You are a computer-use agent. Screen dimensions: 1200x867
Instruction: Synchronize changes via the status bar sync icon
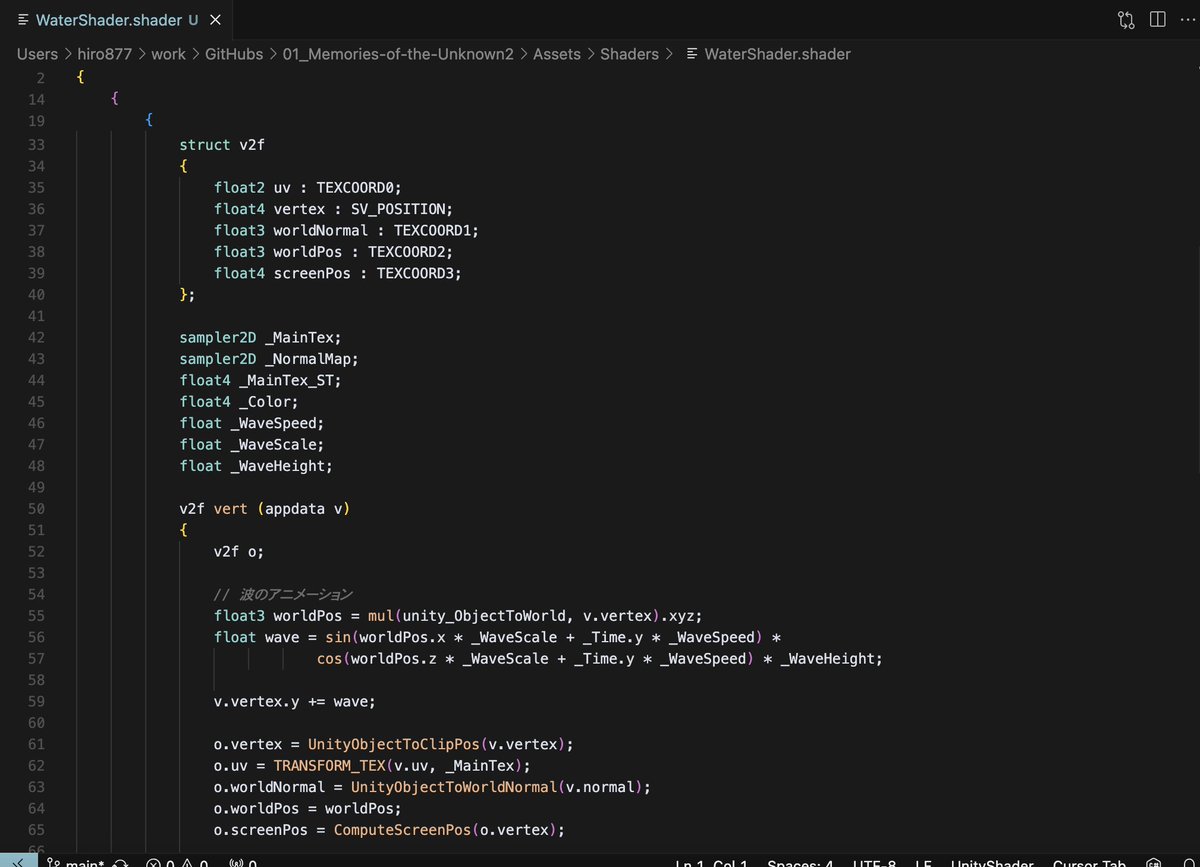121,863
